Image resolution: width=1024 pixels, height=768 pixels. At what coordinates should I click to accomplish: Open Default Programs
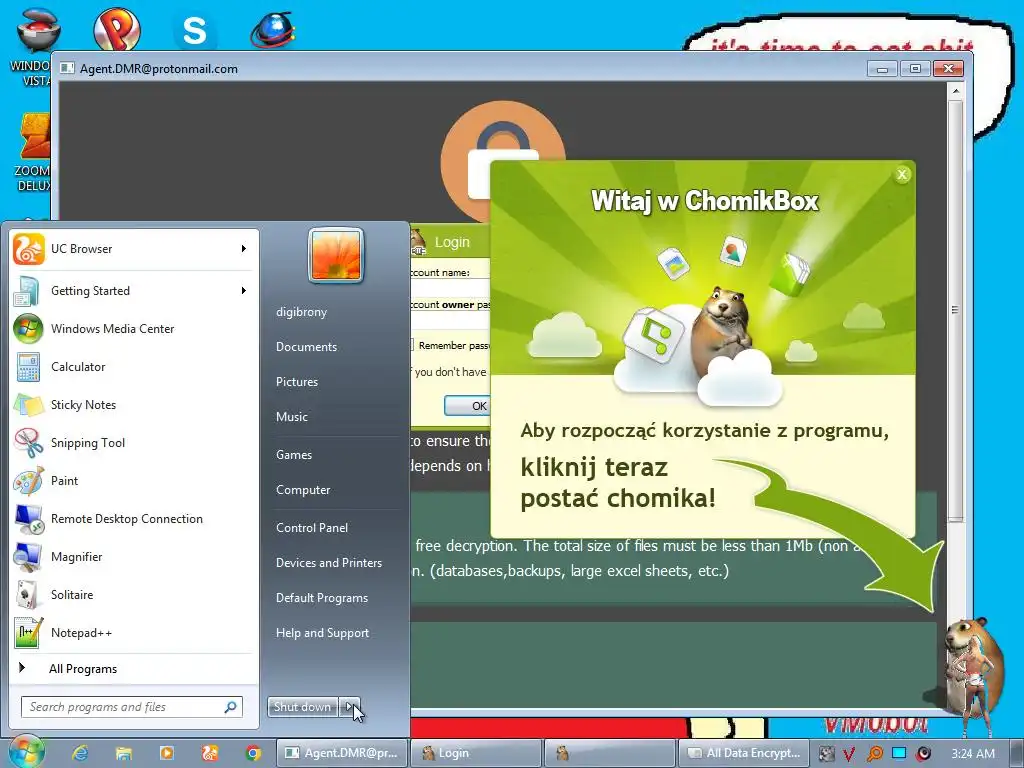point(322,598)
